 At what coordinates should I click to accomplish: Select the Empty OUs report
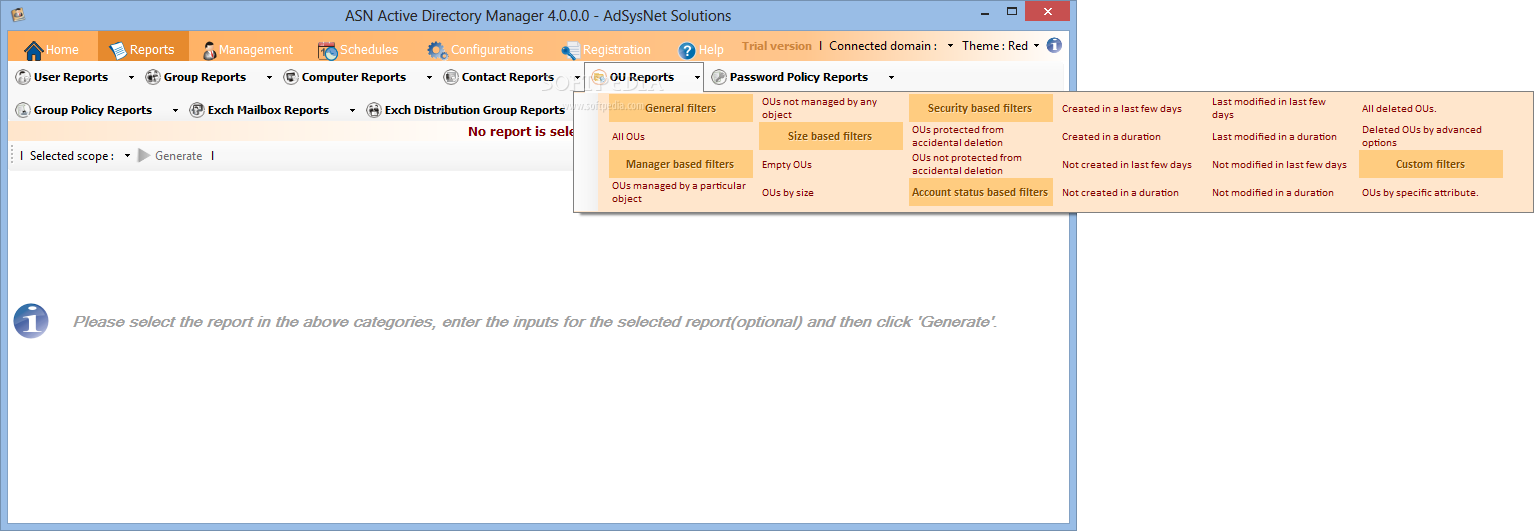[x=787, y=164]
